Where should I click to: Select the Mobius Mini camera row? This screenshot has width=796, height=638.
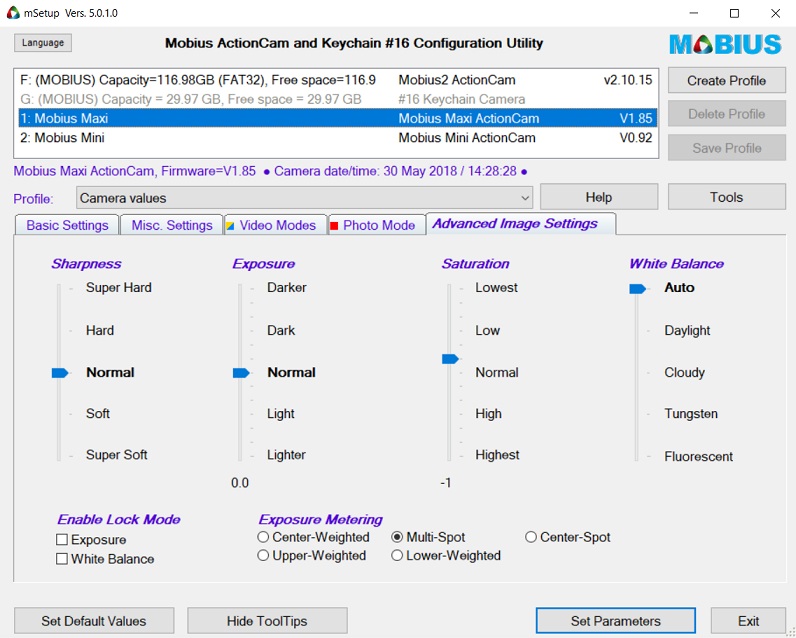point(335,138)
